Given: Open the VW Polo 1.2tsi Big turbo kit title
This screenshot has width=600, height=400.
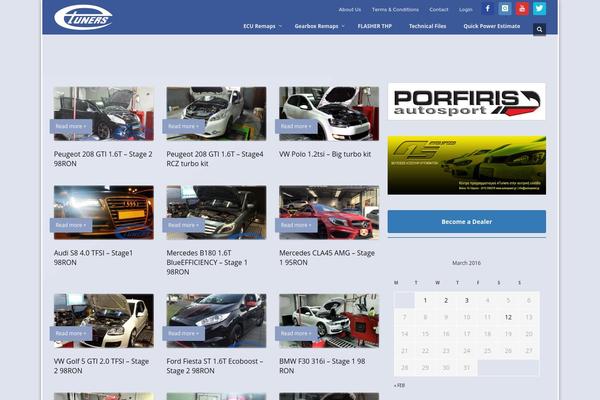Looking at the screenshot, I should pyautogui.click(x=325, y=154).
